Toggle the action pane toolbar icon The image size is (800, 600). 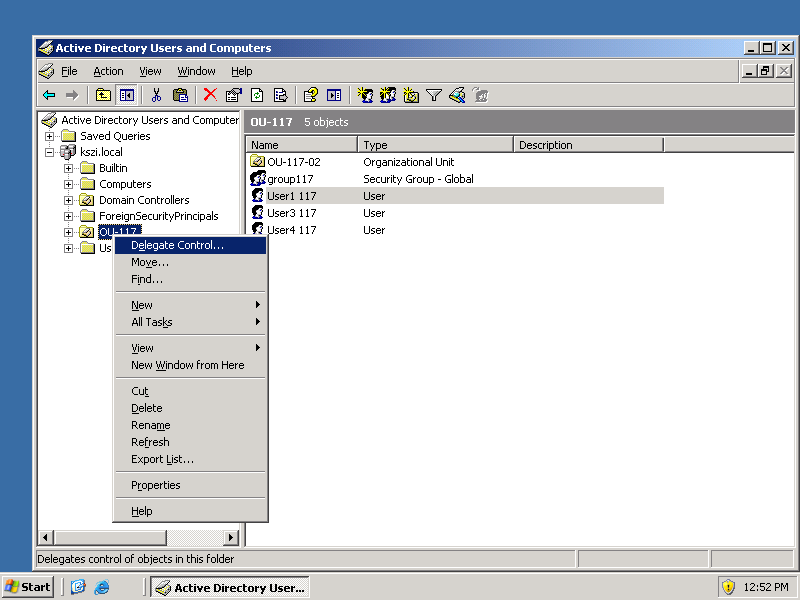334,95
